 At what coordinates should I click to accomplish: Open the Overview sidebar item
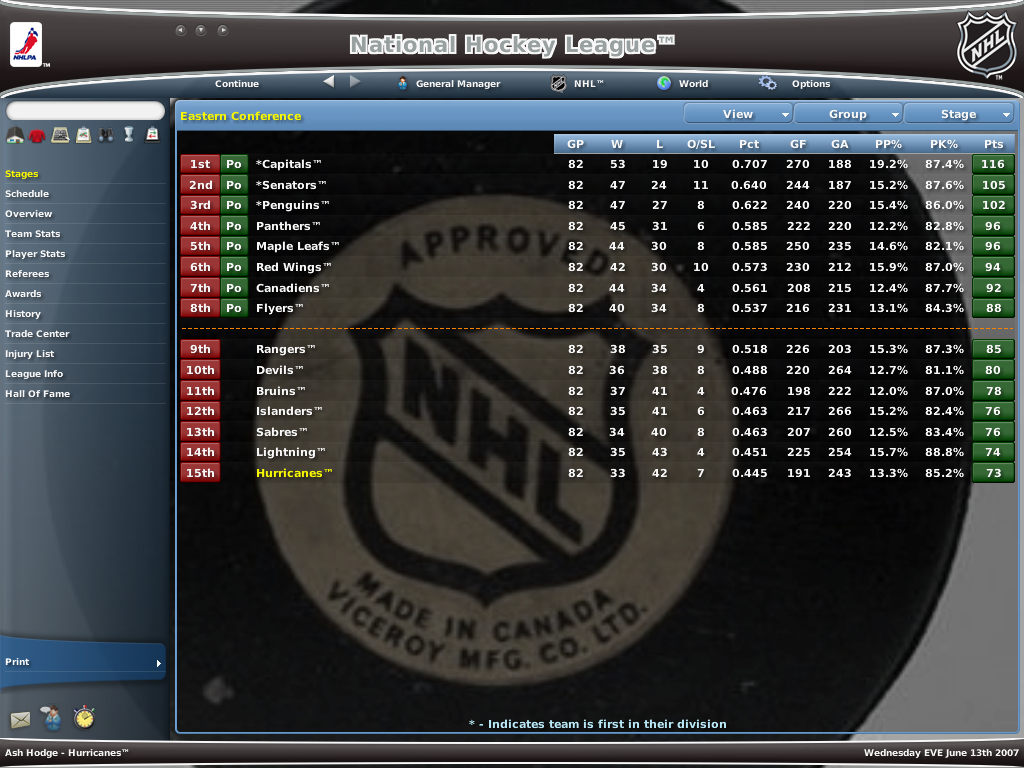pyautogui.click(x=29, y=214)
